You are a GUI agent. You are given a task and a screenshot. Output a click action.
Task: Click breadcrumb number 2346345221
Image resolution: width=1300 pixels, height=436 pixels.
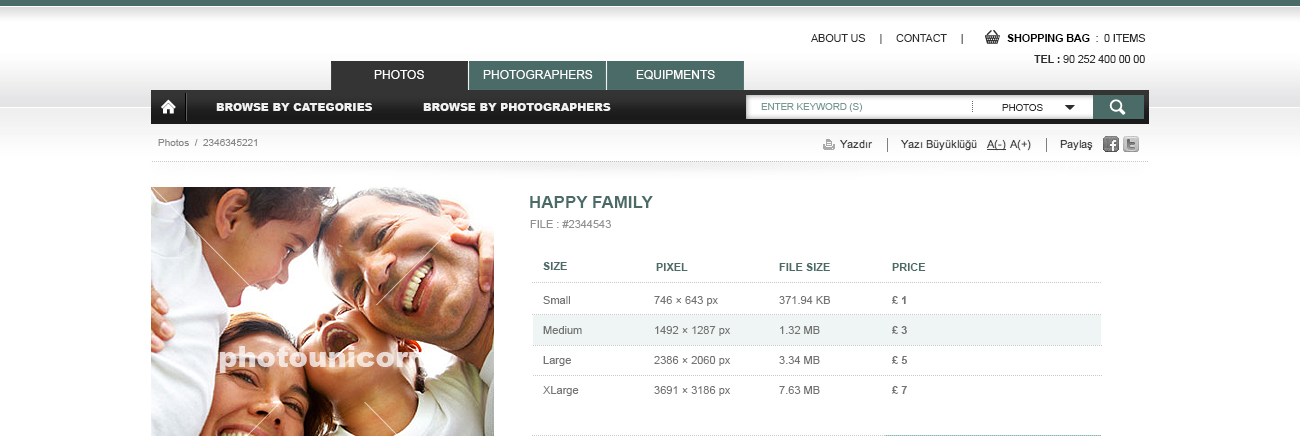pyautogui.click(x=230, y=143)
